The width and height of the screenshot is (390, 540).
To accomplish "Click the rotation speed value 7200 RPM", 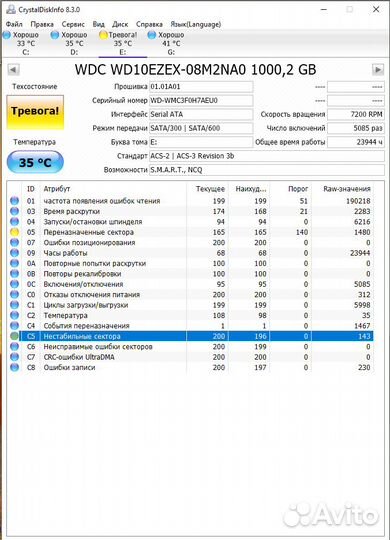I will click(x=356, y=114).
